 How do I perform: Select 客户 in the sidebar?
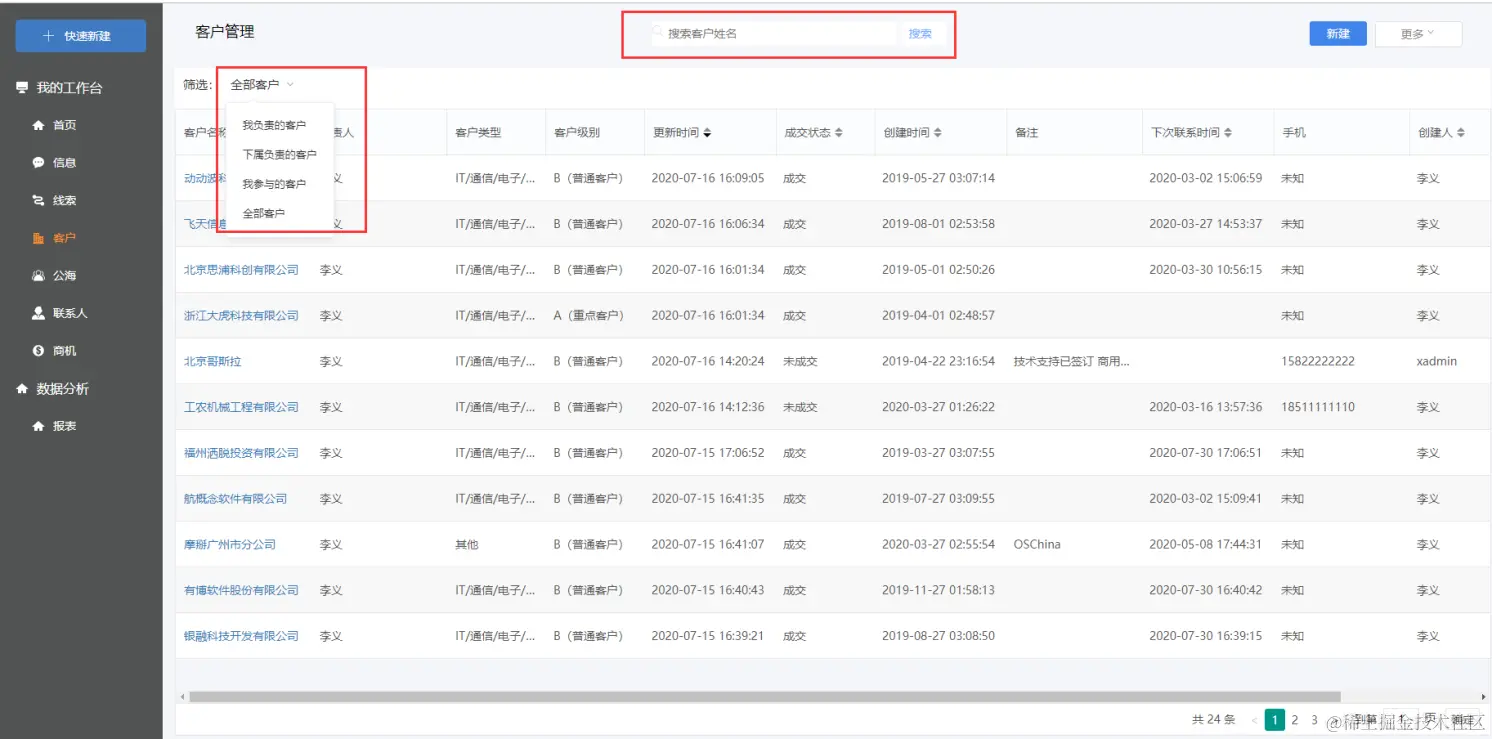coord(65,238)
